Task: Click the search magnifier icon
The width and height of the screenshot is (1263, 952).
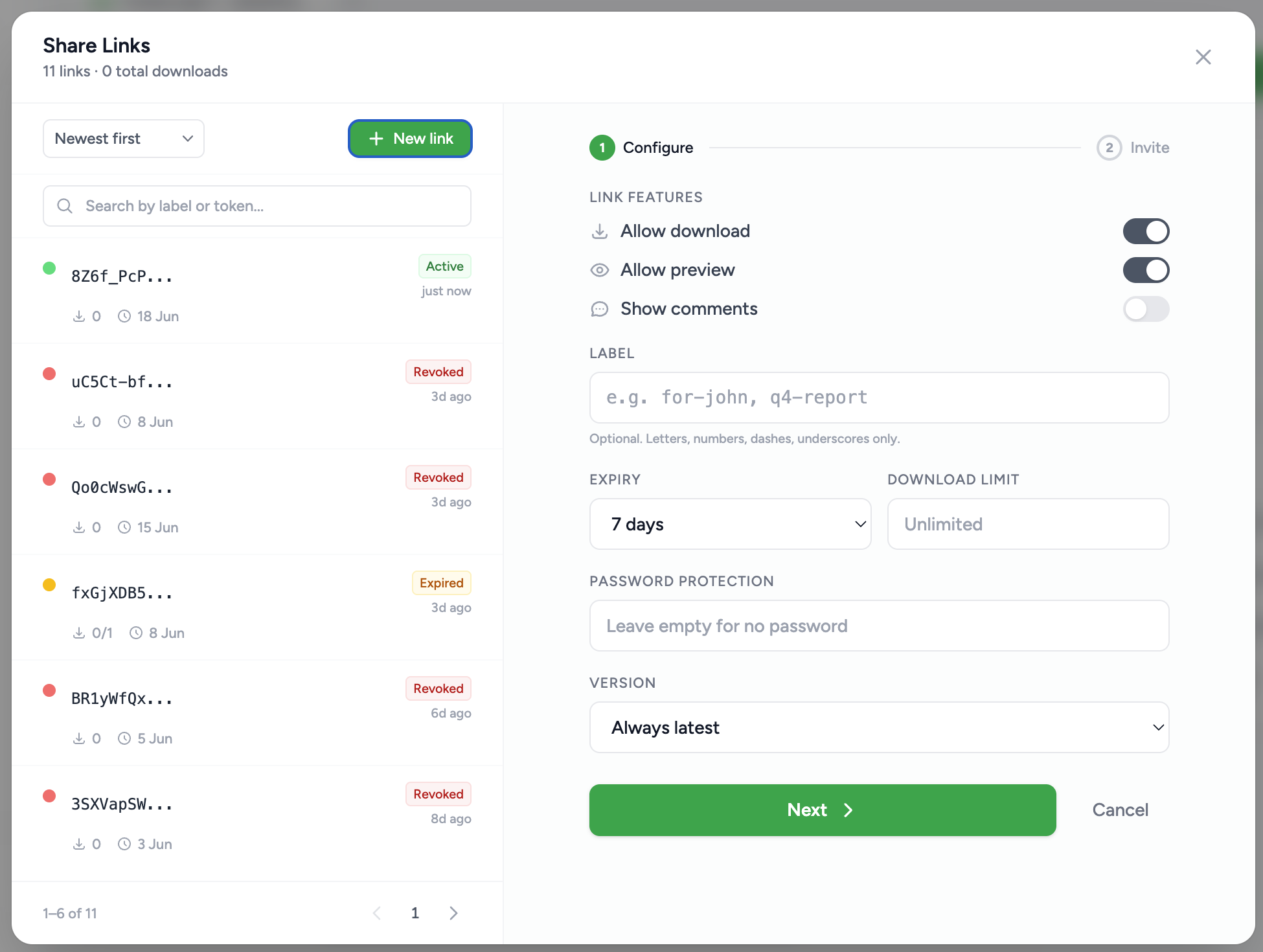Action: pyautogui.click(x=65, y=206)
